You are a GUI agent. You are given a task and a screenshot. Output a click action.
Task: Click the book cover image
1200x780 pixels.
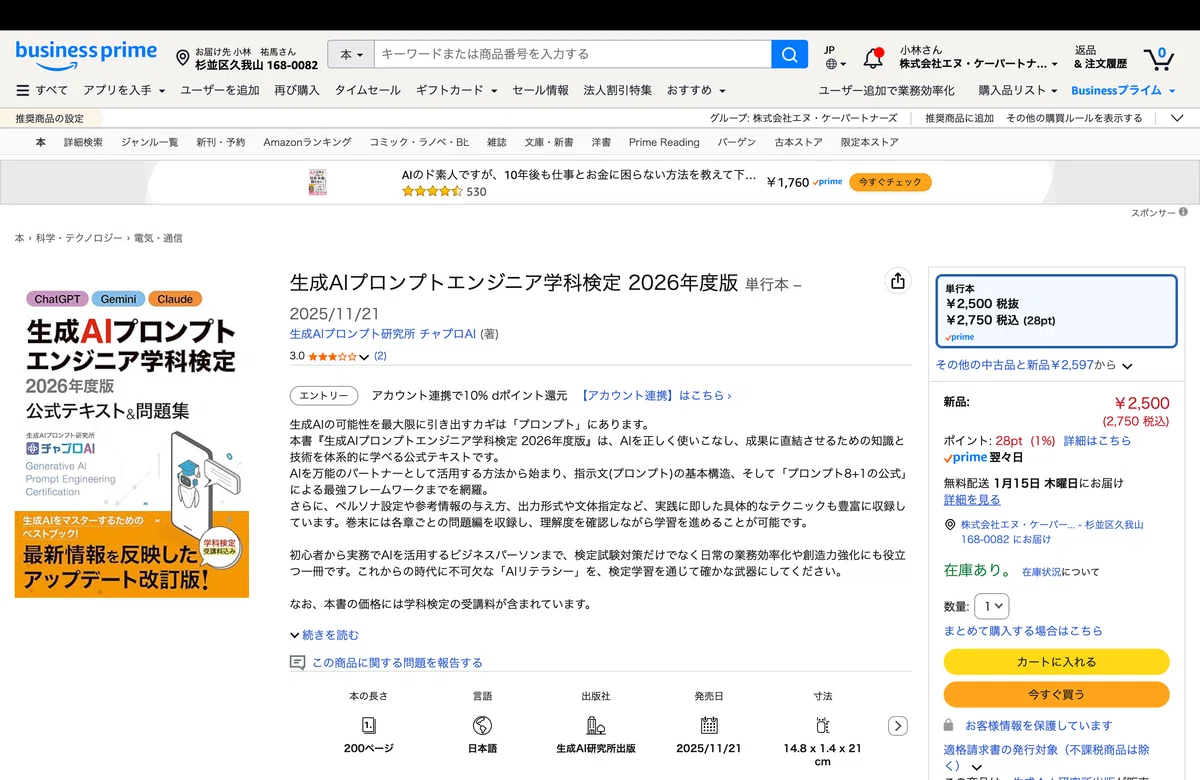coord(132,443)
